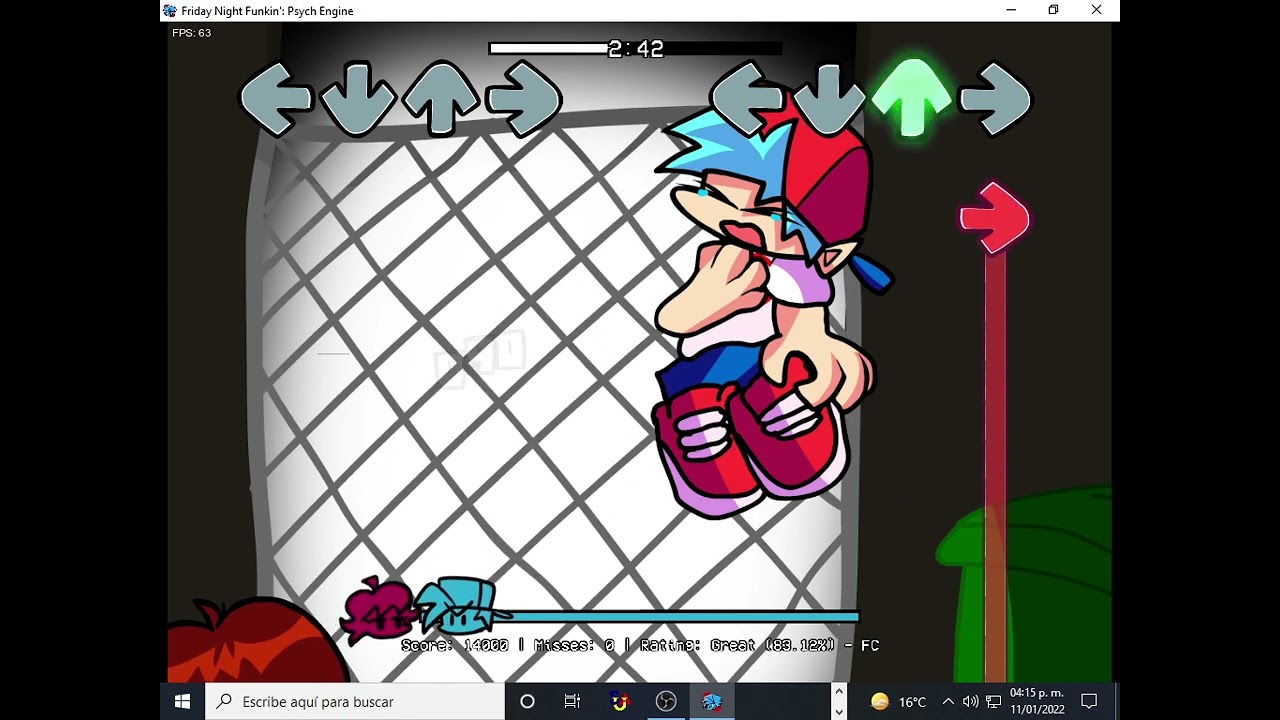Open the Windows Start menu
This screenshot has height=720, width=1280.
point(182,701)
